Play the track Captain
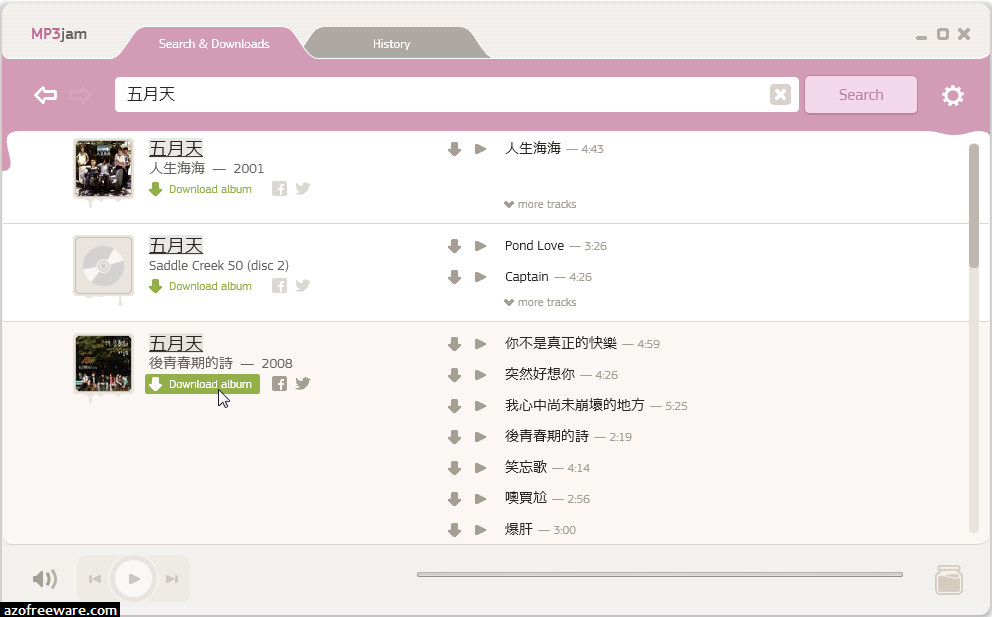 pyautogui.click(x=481, y=277)
